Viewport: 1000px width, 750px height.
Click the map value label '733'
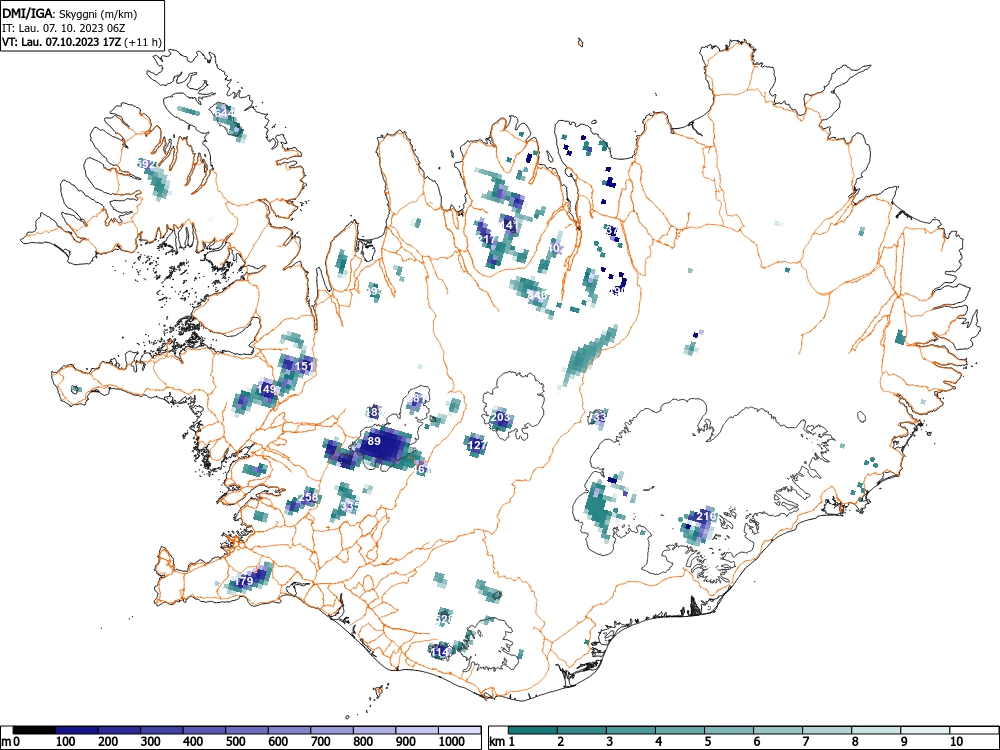click(598, 417)
